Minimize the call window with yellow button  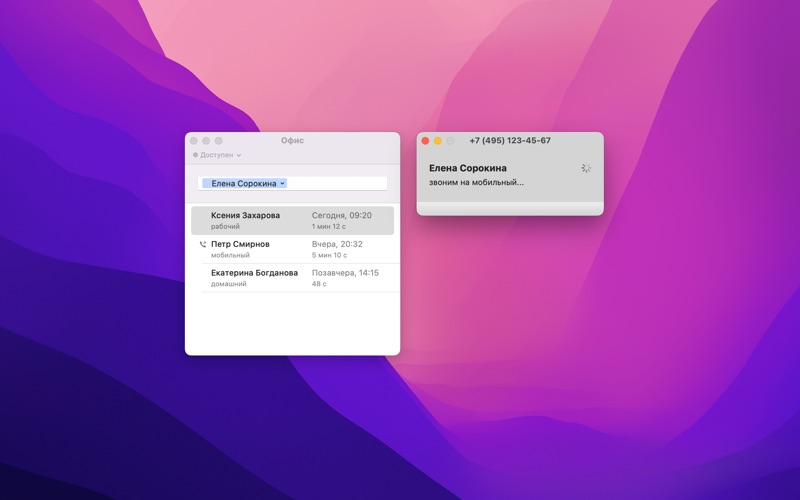point(438,141)
